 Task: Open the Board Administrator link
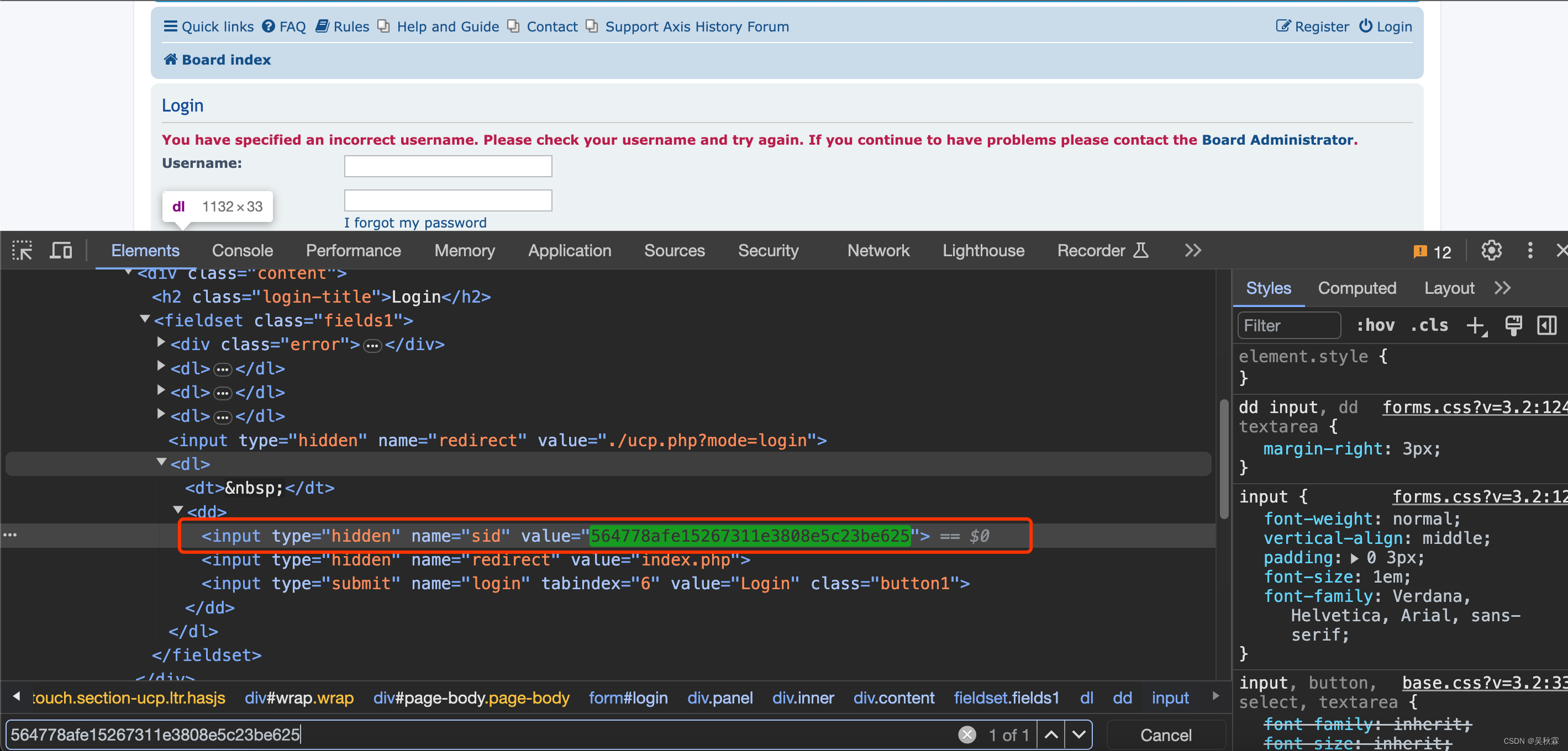(1277, 140)
